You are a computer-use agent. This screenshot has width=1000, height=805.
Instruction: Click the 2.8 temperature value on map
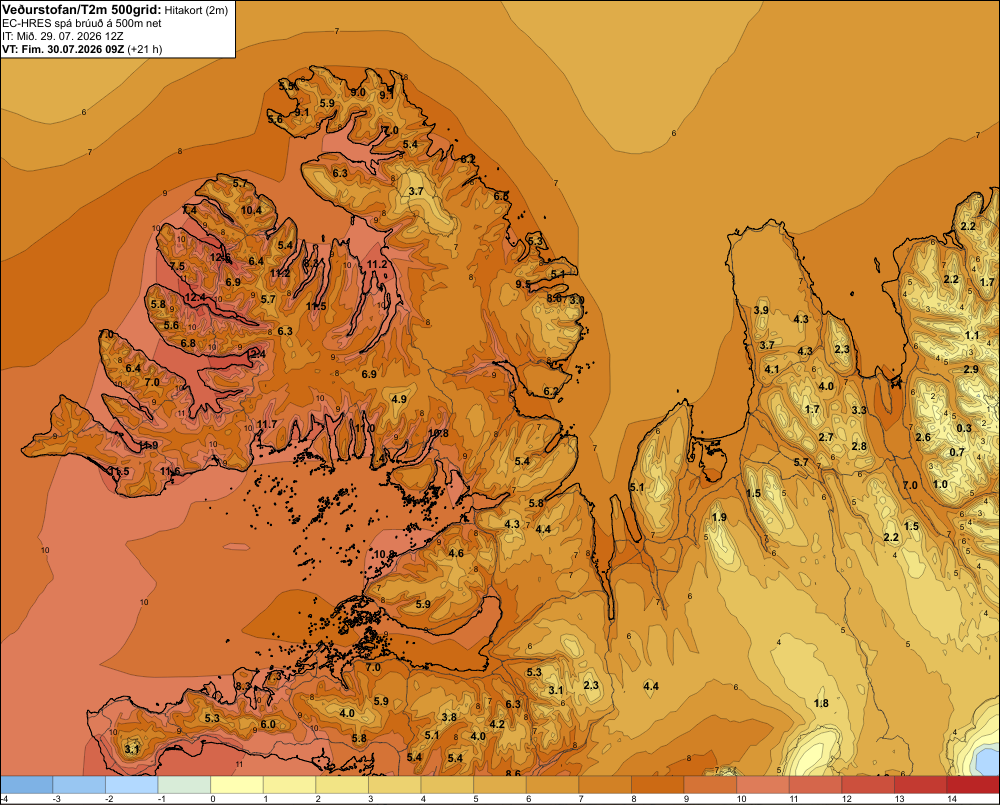[859, 446]
